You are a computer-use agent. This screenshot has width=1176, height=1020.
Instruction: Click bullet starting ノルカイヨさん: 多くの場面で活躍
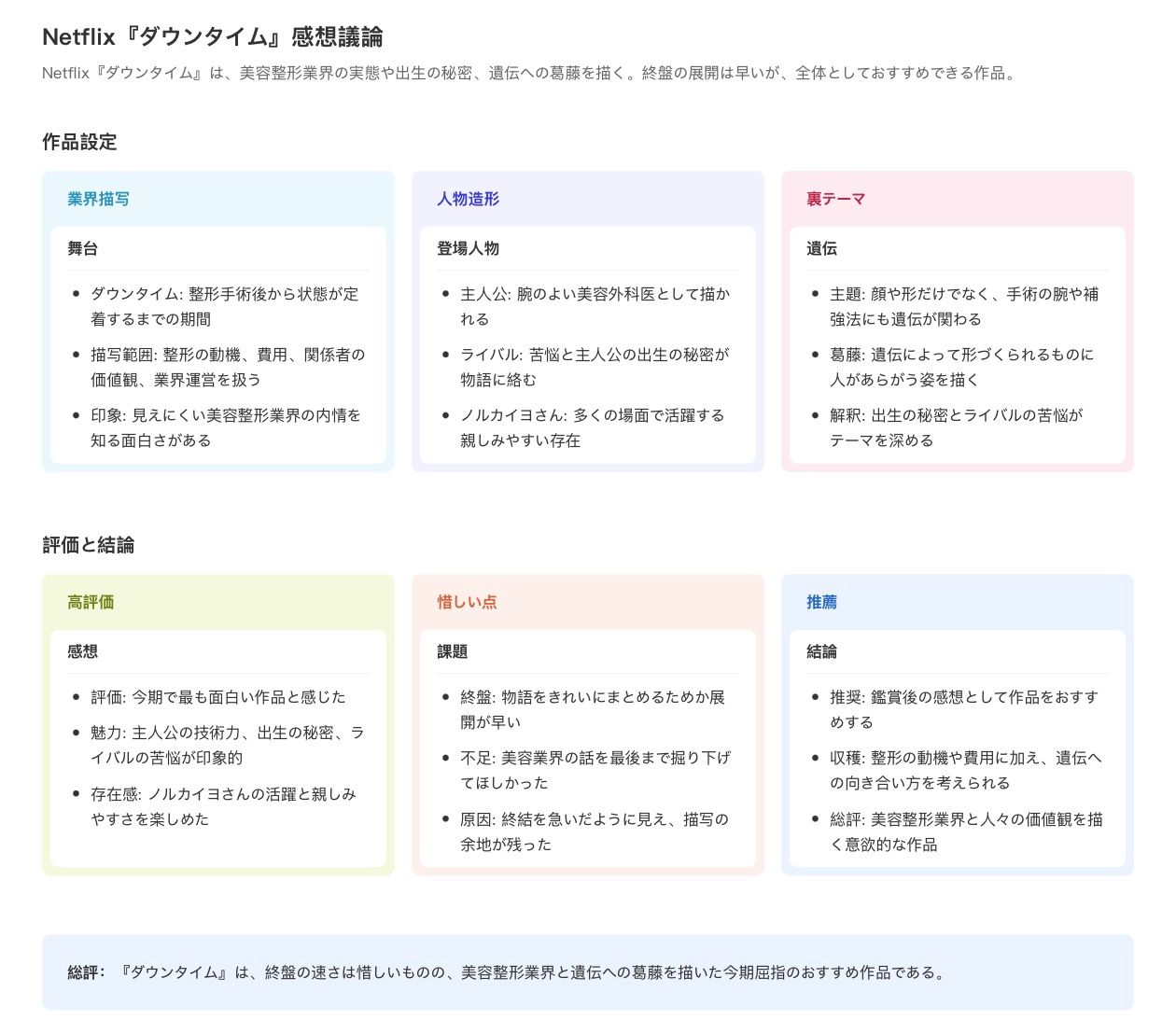point(593,427)
